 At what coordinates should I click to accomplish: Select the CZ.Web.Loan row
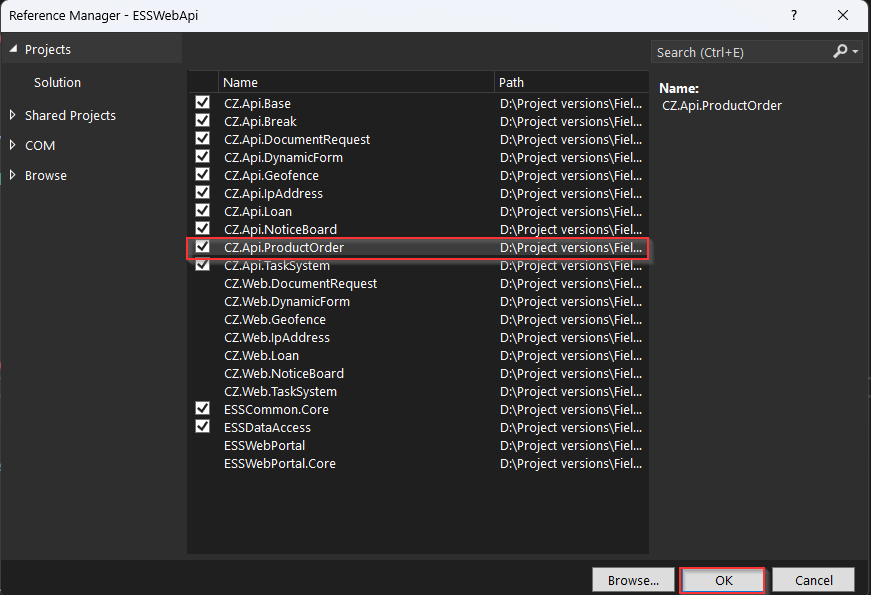tap(418, 355)
